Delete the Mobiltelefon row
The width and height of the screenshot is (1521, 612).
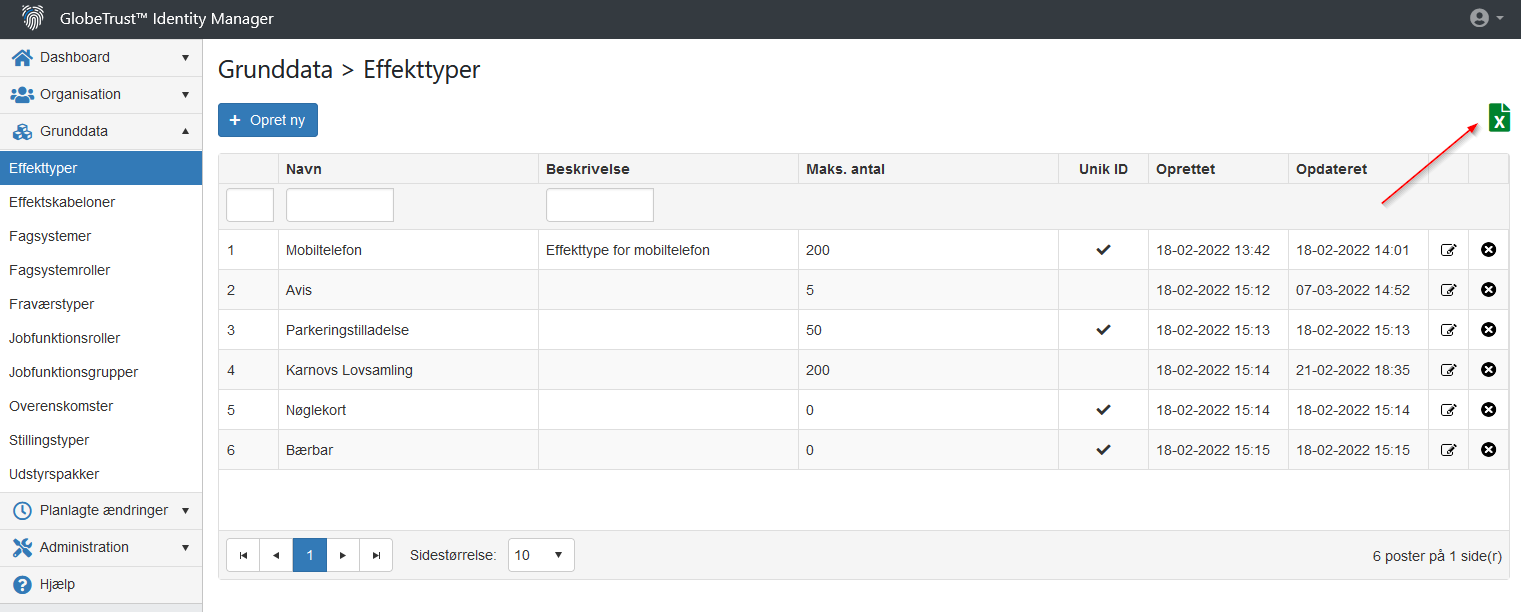coord(1488,249)
